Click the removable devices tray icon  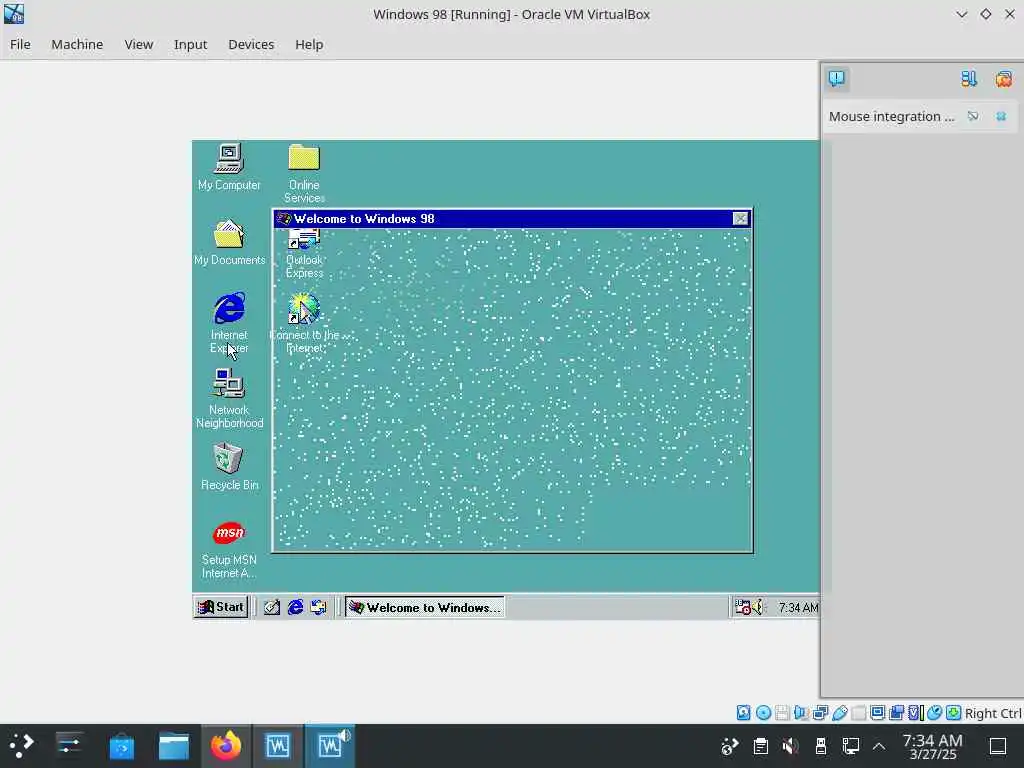tap(821, 746)
